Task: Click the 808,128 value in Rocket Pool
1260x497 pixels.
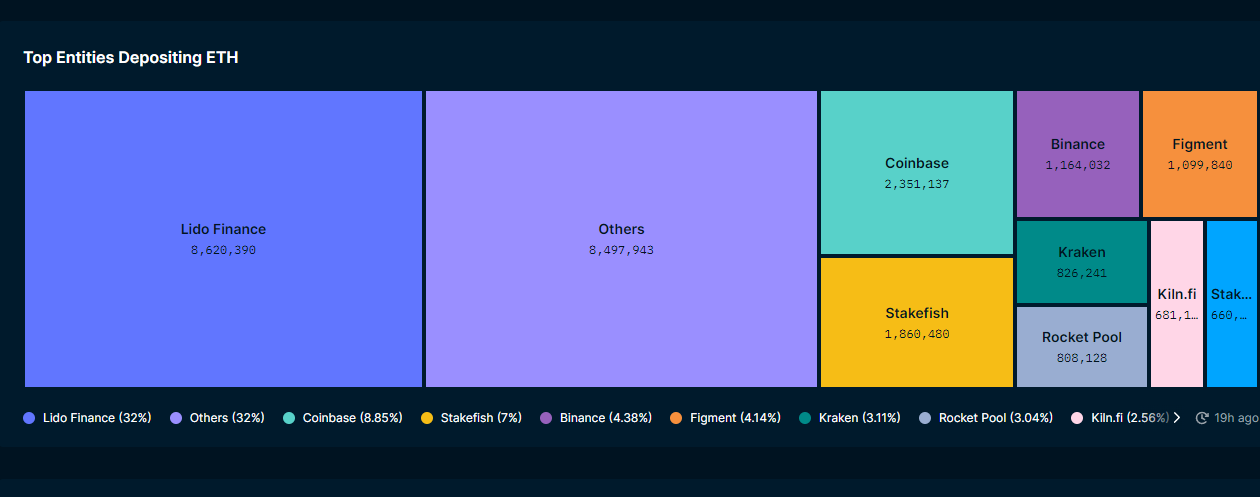Action: [1082, 357]
